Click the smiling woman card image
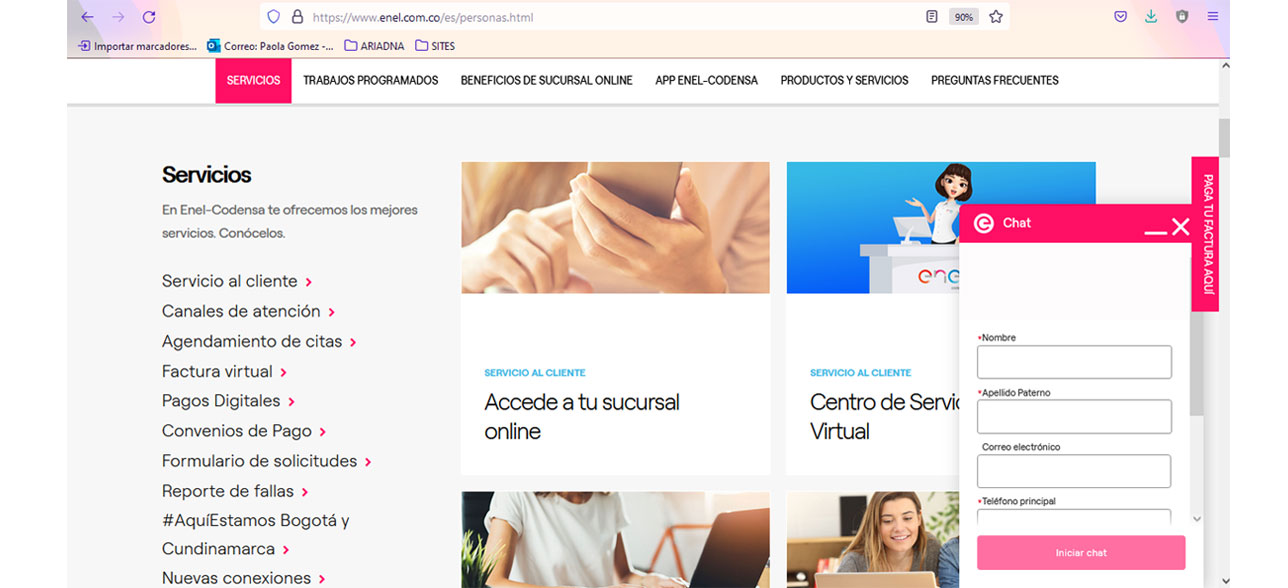Image resolution: width=1288 pixels, height=588 pixels. tap(872, 540)
